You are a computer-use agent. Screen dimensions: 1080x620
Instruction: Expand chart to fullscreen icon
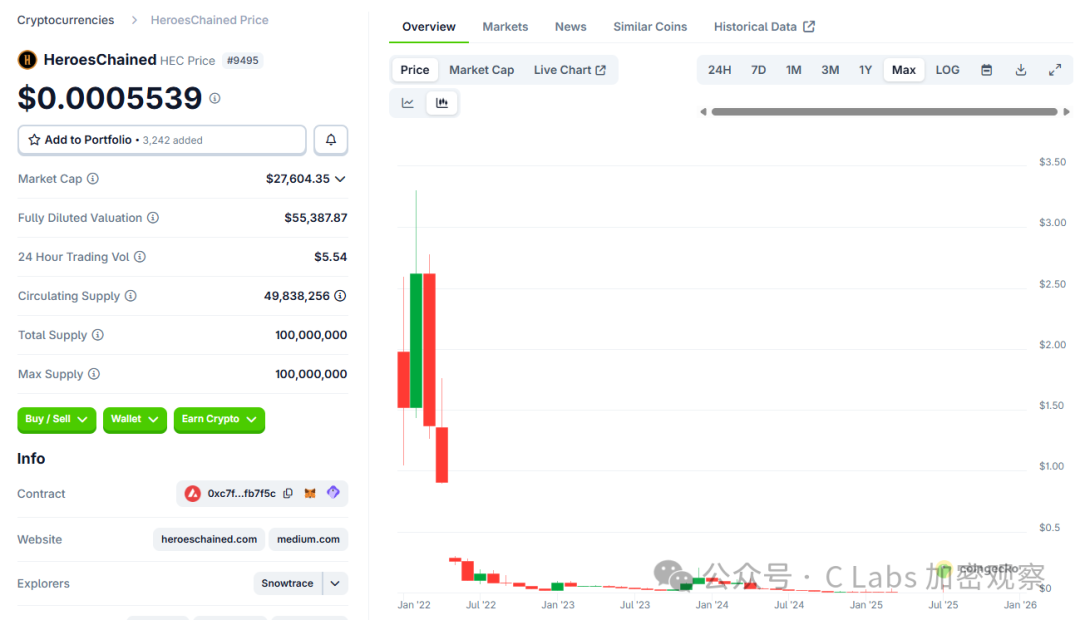1055,70
